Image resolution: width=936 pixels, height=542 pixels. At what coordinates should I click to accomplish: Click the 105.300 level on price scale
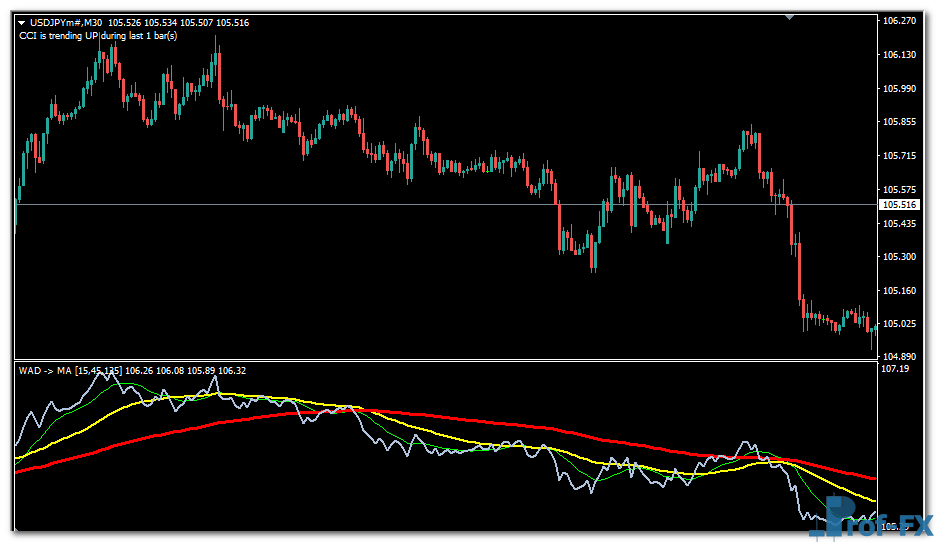(899, 257)
